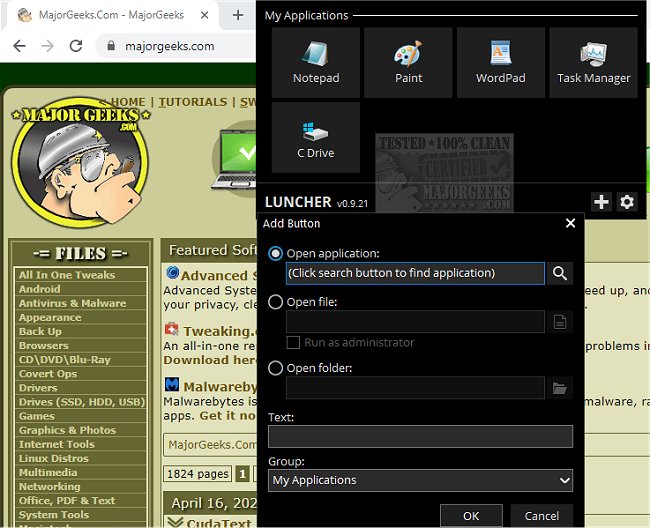Image resolution: width=650 pixels, height=528 pixels.
Task: Open the Games category
Action: tap(81, 416)
